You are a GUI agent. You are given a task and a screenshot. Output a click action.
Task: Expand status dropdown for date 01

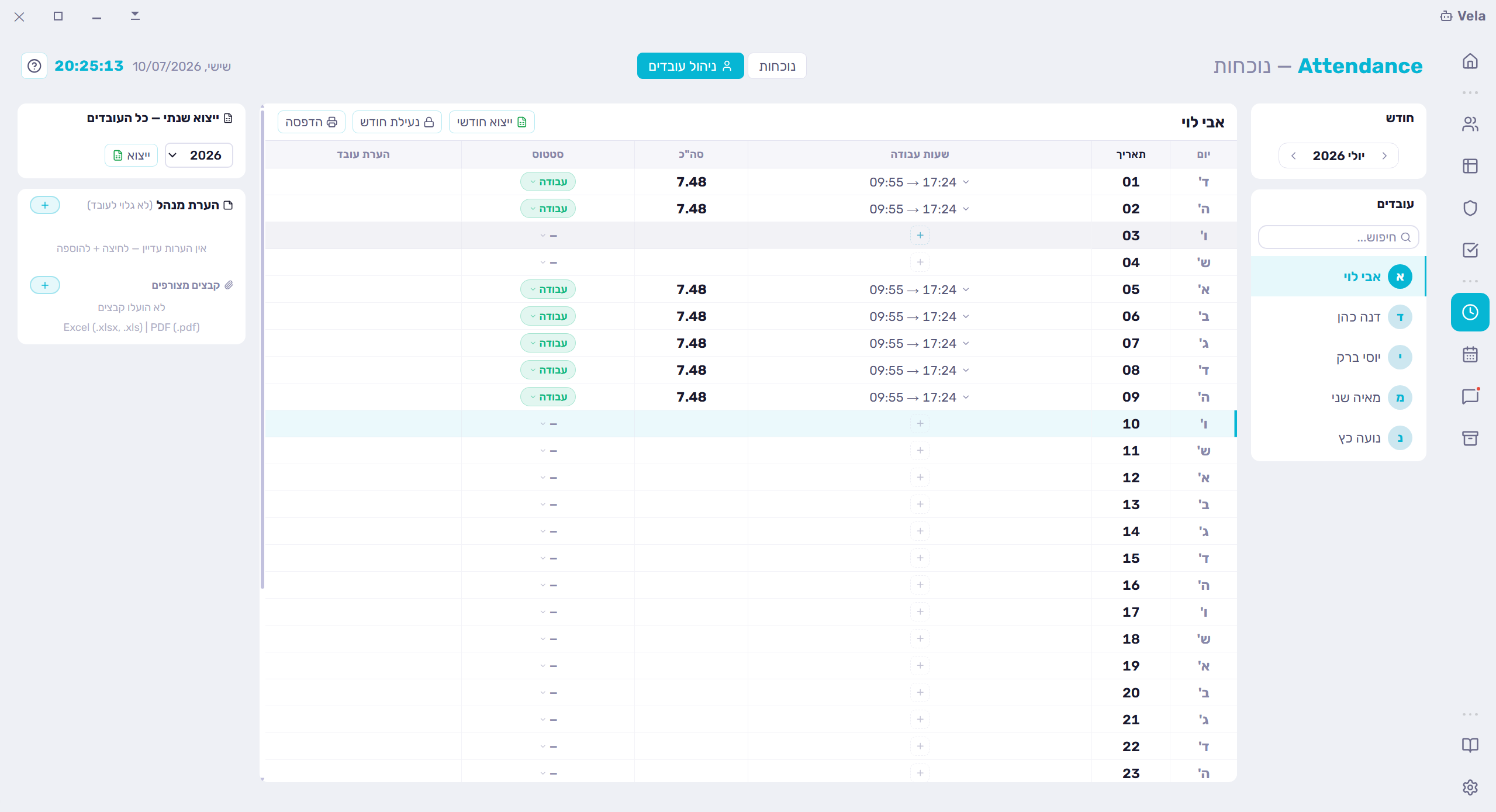click(x=548, y=182)
